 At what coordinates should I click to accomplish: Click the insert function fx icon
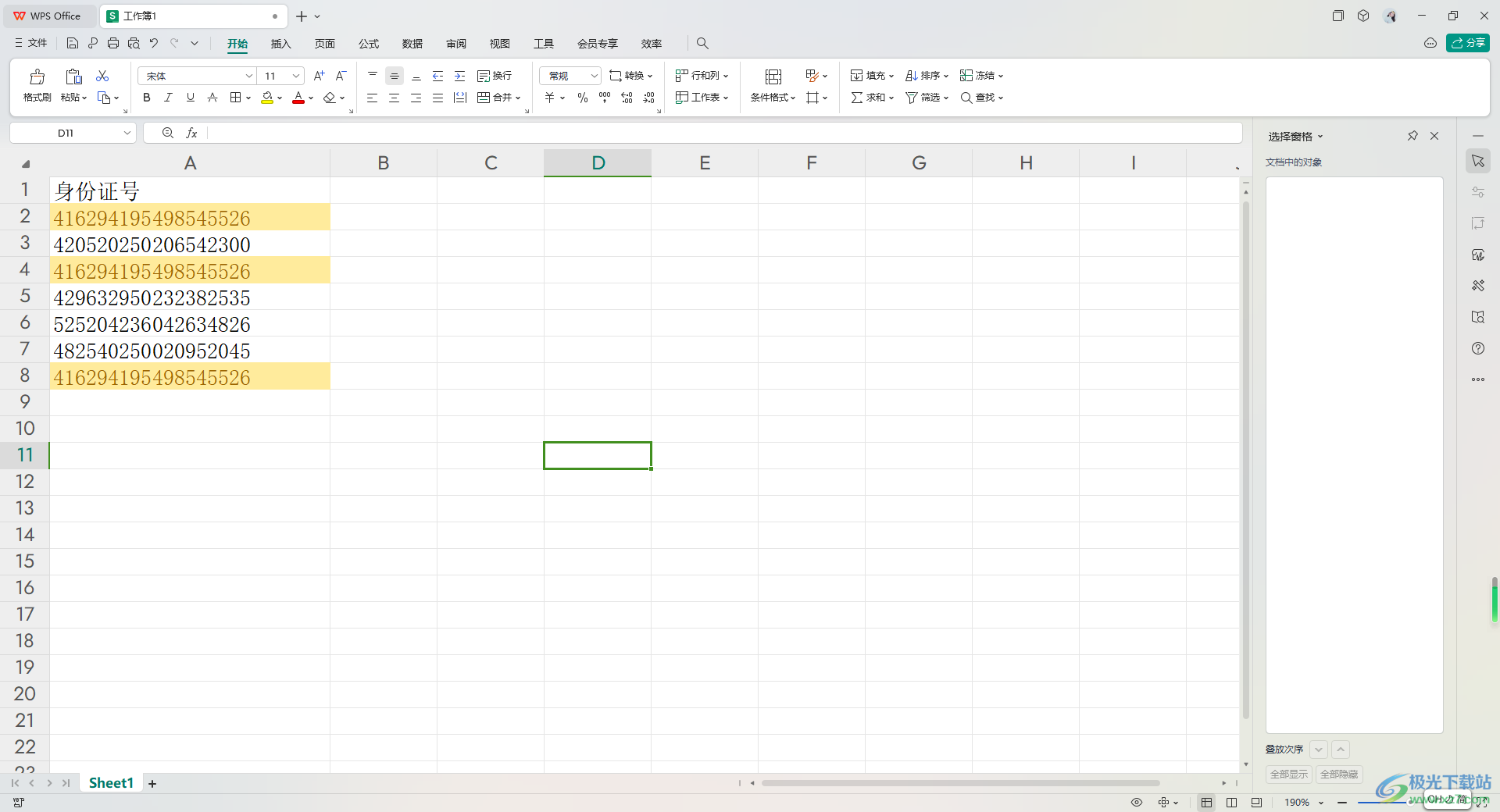pyautogui.click(x=191, y=134)
